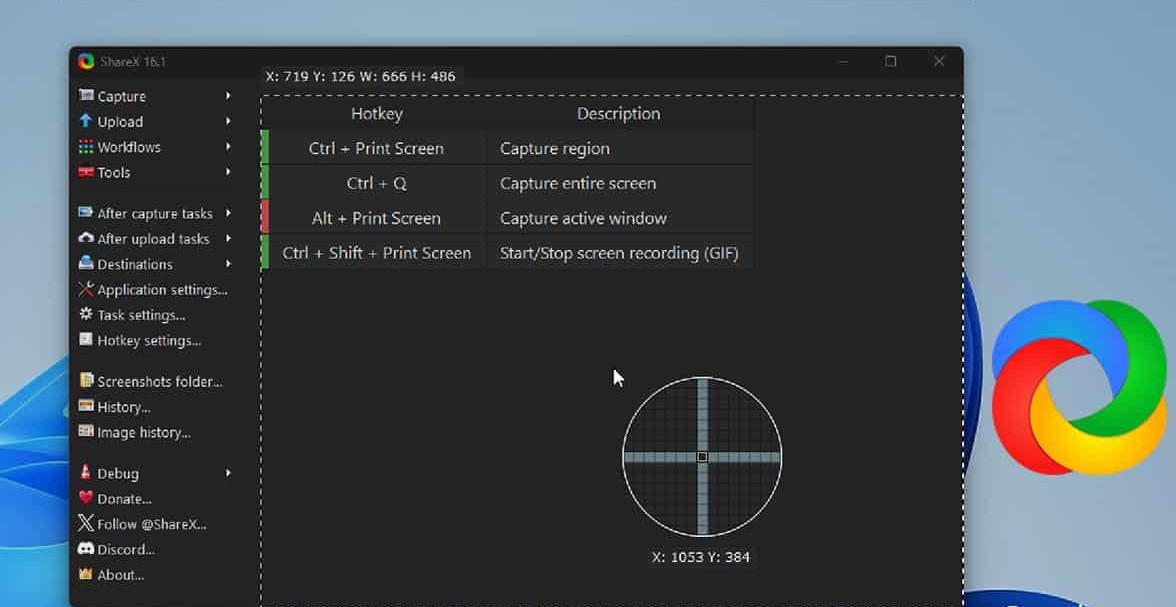This screenshot has width=1176, height=607.
Task: Open the Capture menu
Action: click(x=122, y=97)
